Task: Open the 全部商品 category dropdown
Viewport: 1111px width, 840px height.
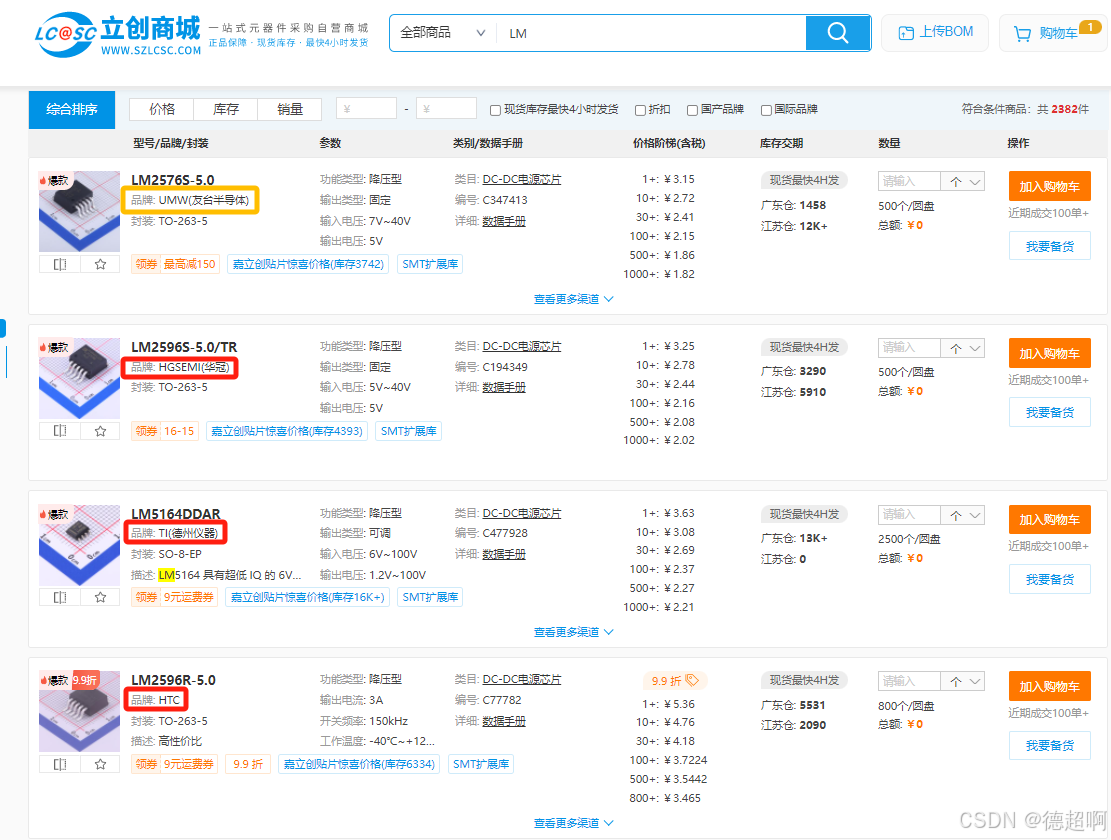Action: 443,33
